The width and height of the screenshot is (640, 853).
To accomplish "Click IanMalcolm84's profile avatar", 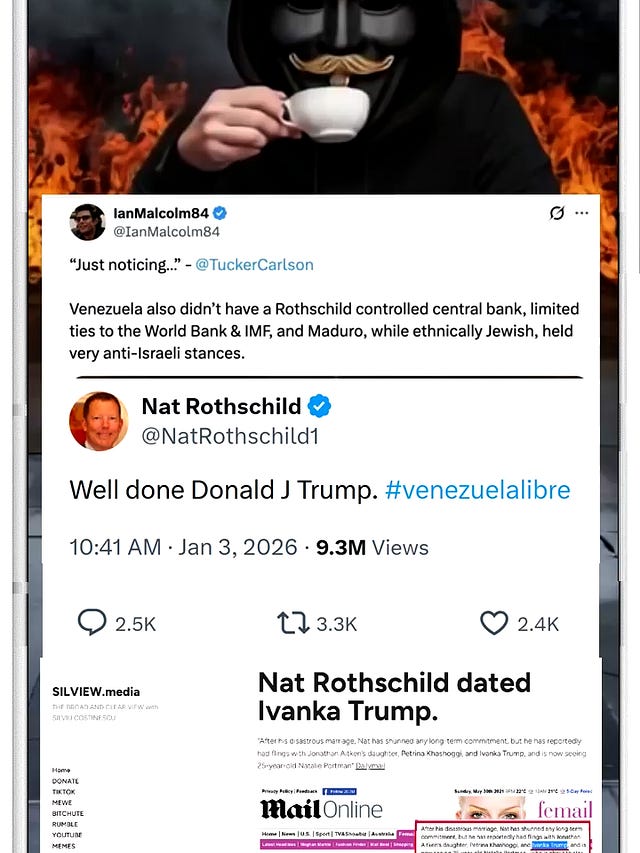I will click(87, 222).
